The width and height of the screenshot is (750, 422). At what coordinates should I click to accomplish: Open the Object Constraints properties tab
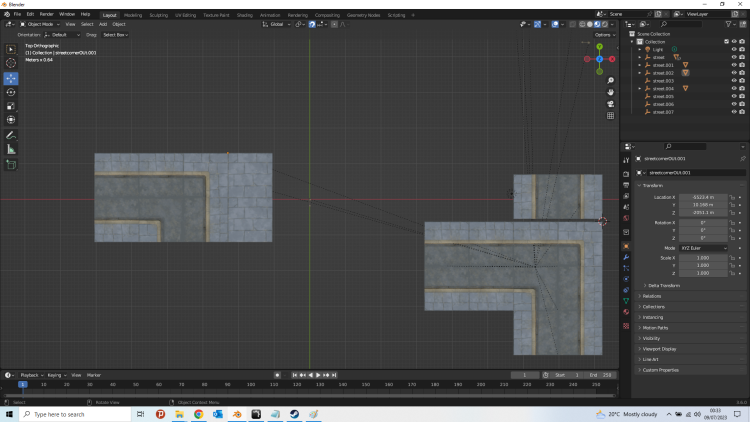pyautogui.click(x=626, y=290)
